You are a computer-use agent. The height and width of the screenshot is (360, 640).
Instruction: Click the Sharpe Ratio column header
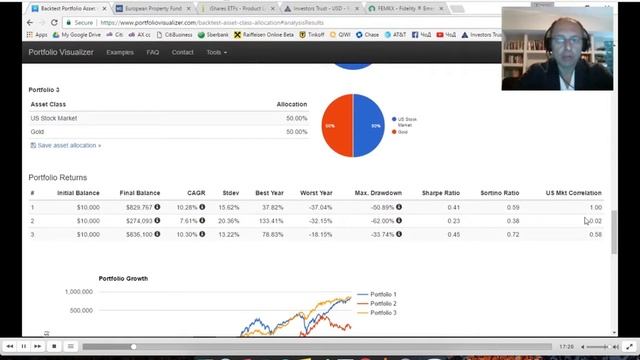[441, 193]
